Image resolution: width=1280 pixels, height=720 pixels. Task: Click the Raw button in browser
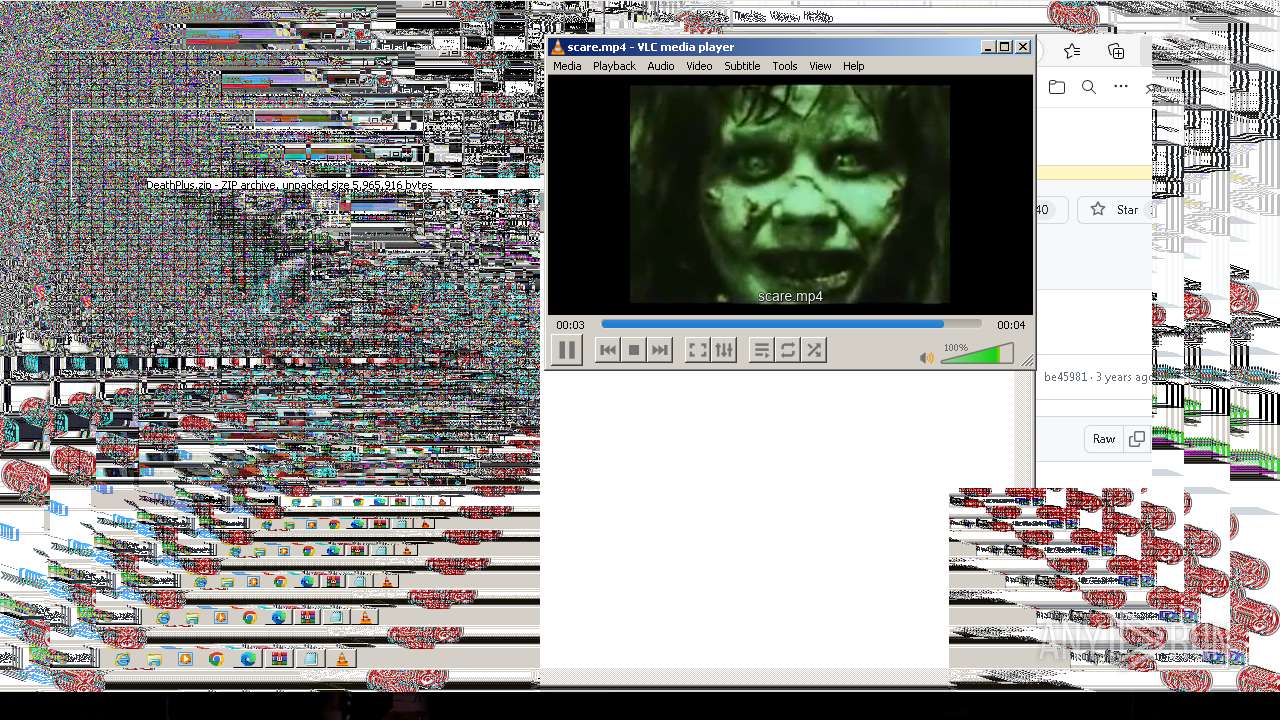tap(1104, 439)
